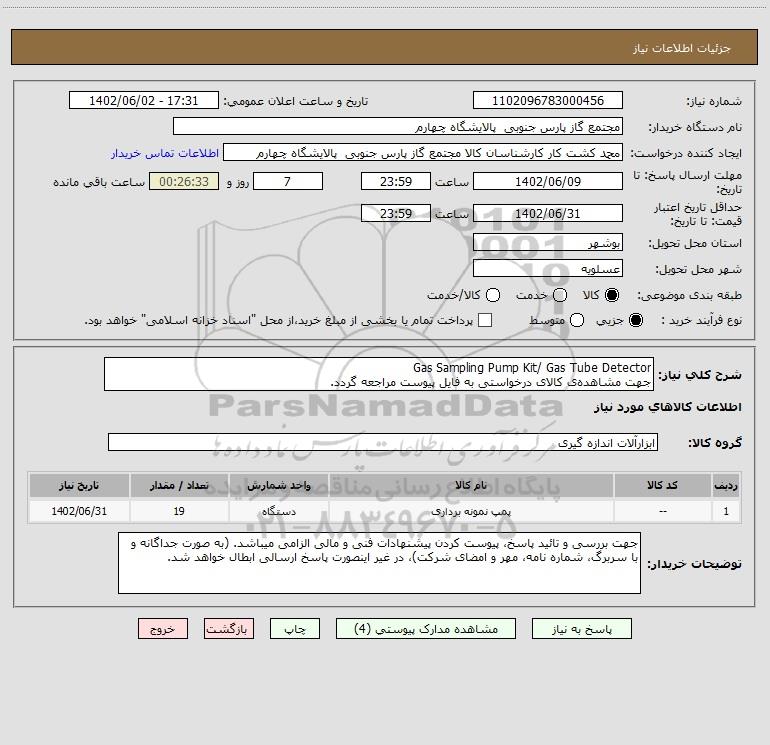Click the remaining days field showing 7

(288, 181)
